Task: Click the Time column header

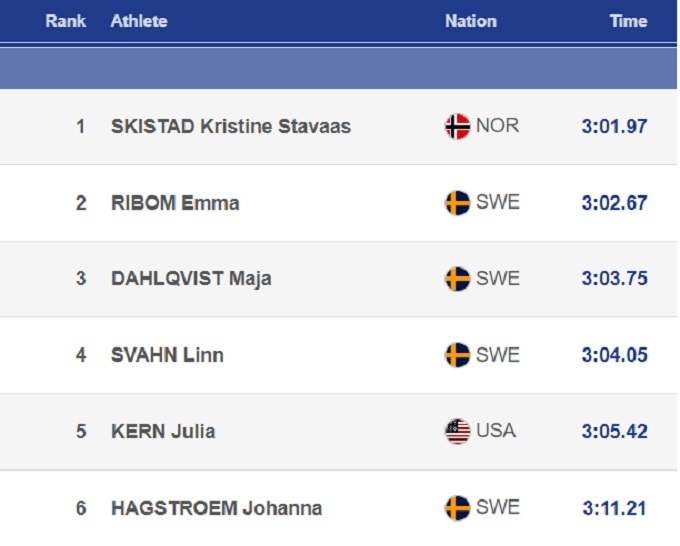Action: tap(628, 21)
